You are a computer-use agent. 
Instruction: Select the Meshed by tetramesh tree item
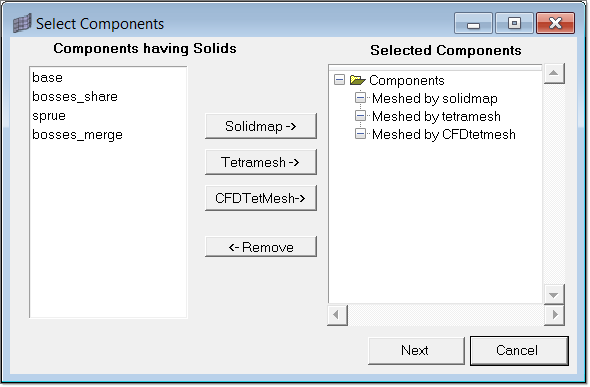pyautogui.click(x=436, y=117)
